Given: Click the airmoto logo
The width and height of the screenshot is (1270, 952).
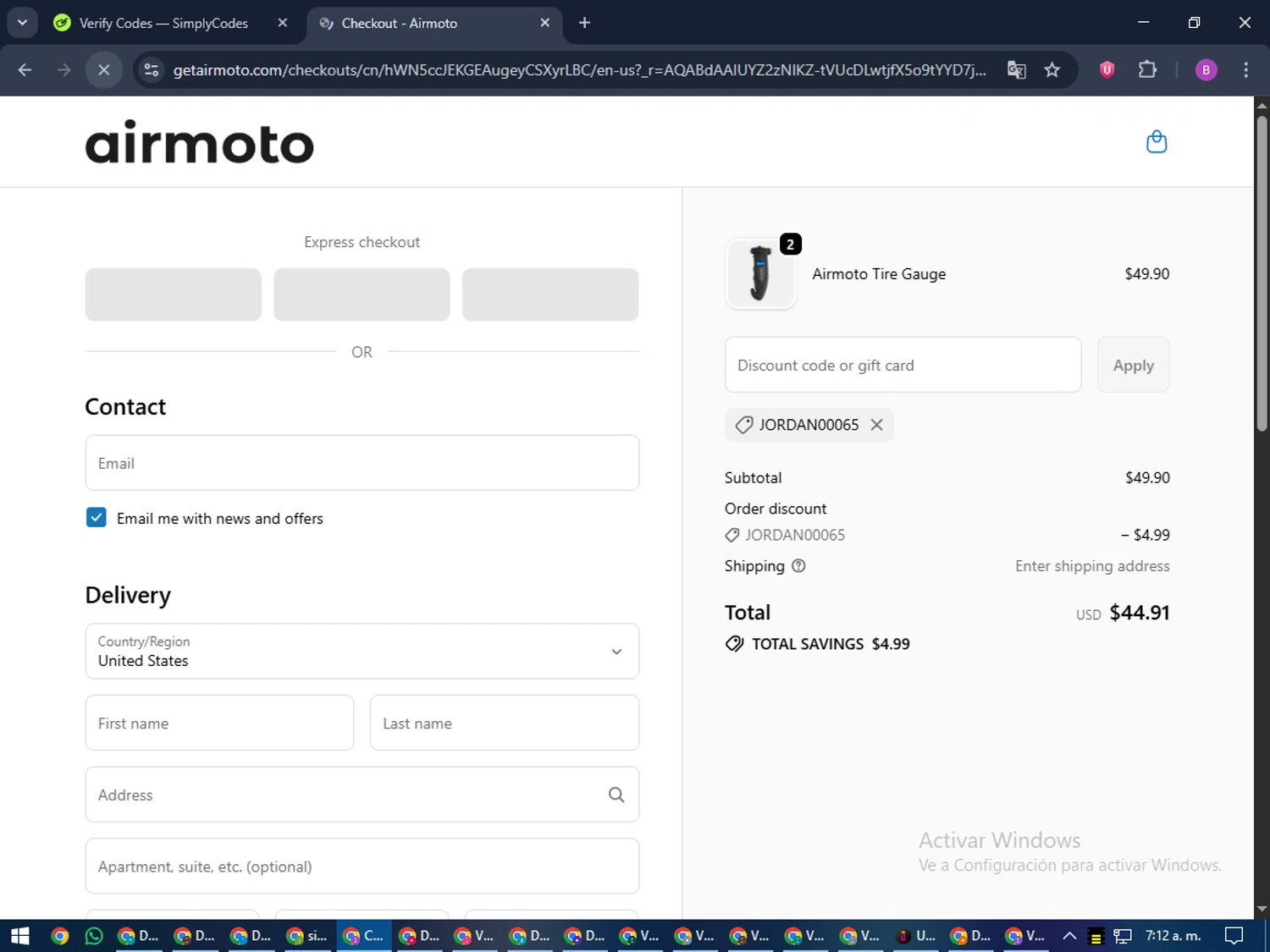Looking at the screenshot, I should point(200,142).
